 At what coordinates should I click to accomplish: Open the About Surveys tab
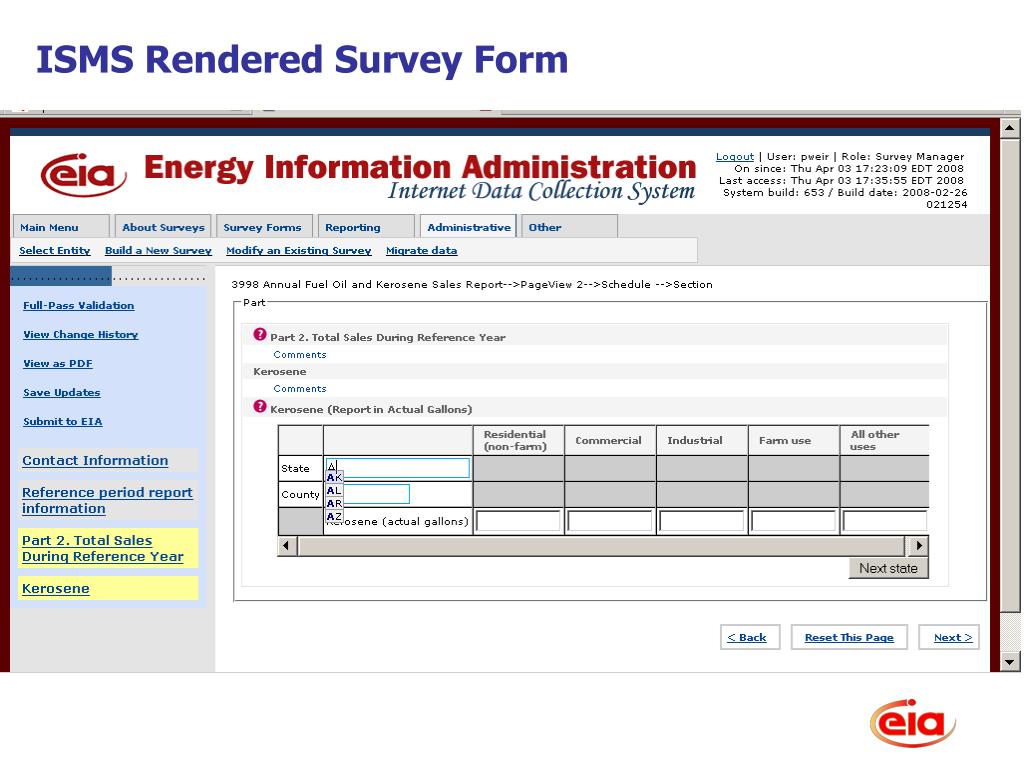pos(163,227)
